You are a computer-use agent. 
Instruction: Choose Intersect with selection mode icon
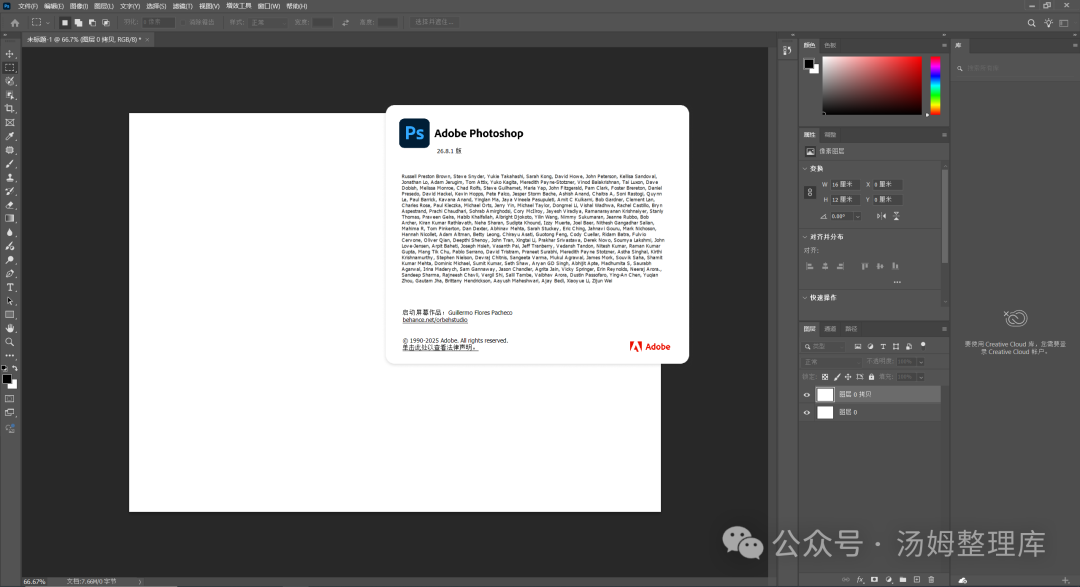click(105, 23)
